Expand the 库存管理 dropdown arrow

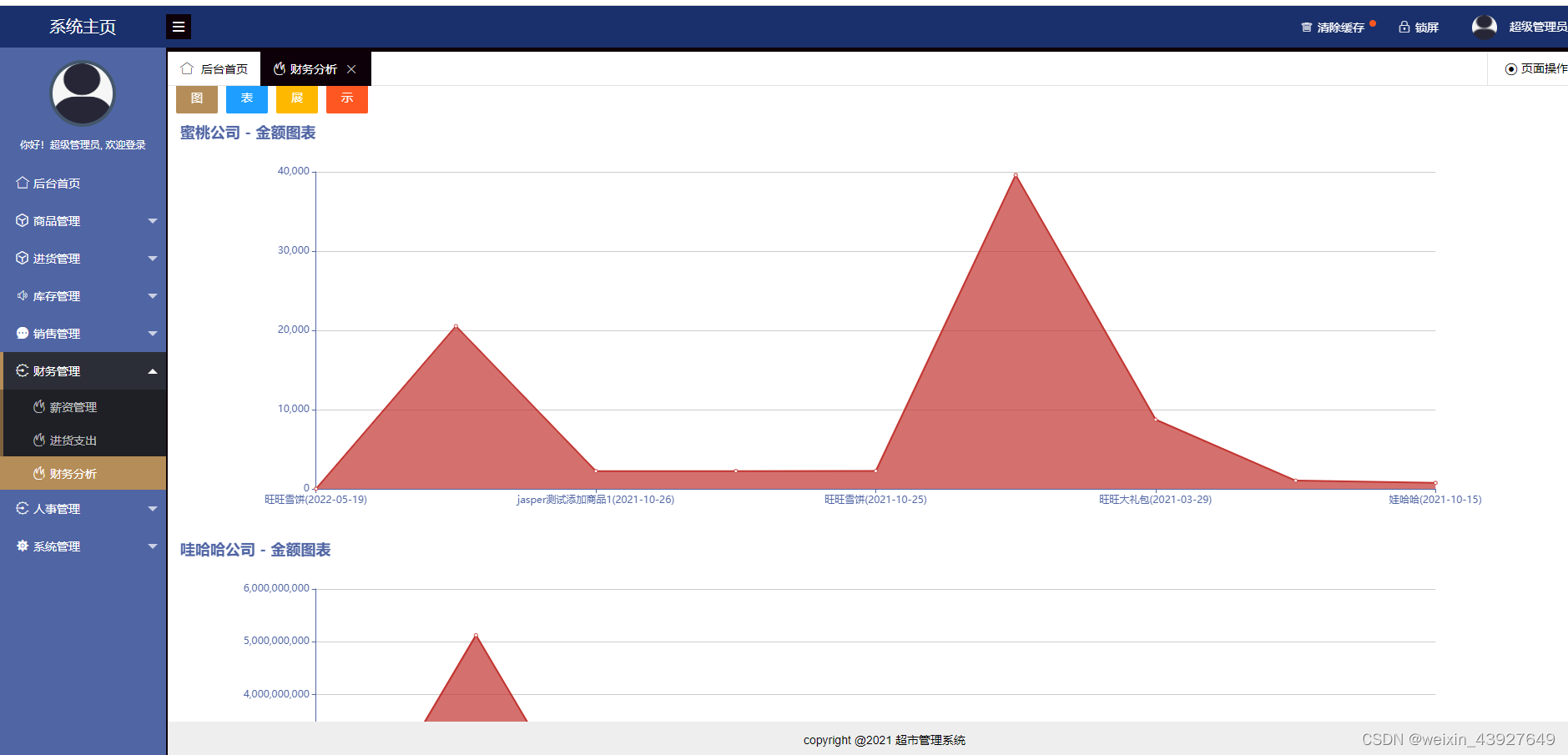153,296
